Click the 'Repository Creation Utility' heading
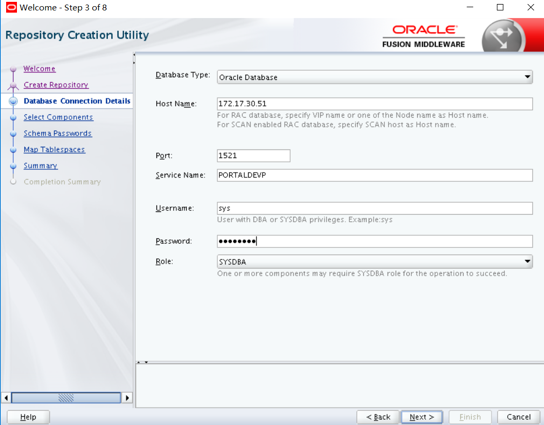The height and width of the screenshot is (425, 544). pyautogui.click(x=77, y=35)
